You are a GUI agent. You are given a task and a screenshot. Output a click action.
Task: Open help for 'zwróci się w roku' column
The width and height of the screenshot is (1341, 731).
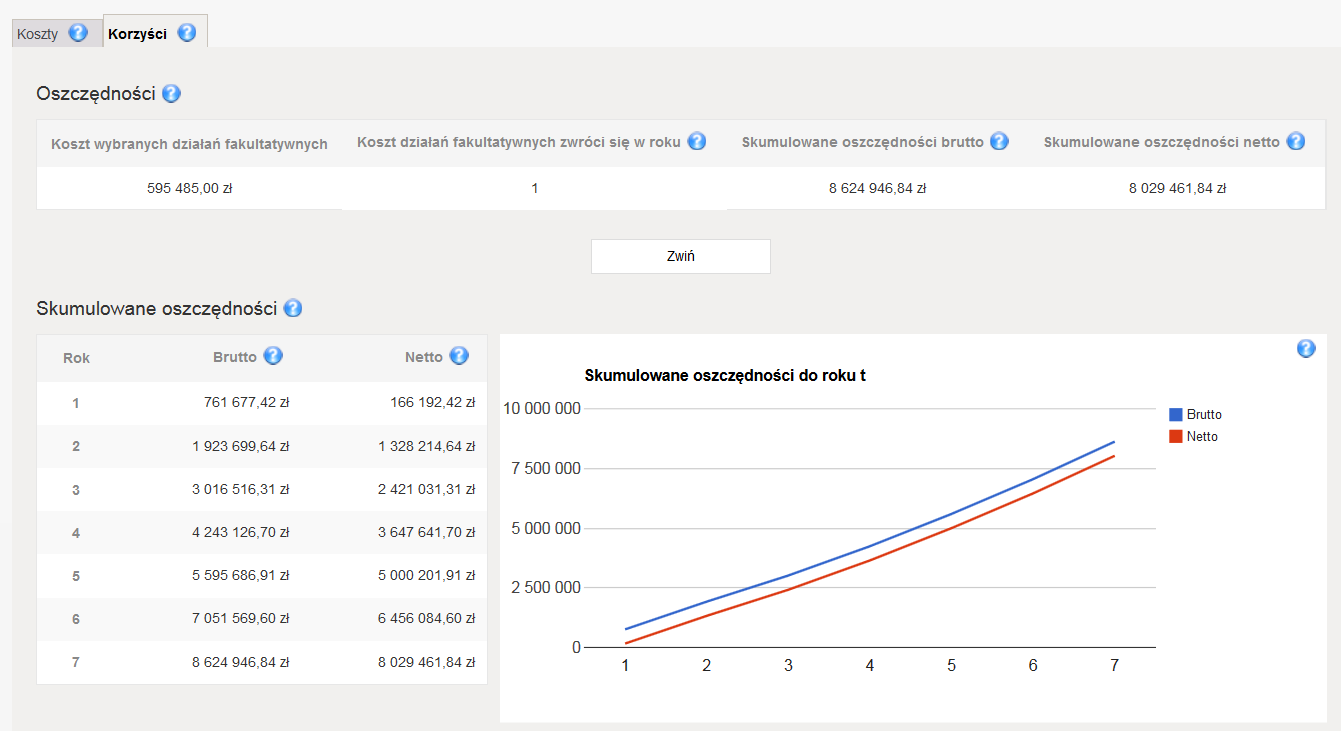pos(697,141)
